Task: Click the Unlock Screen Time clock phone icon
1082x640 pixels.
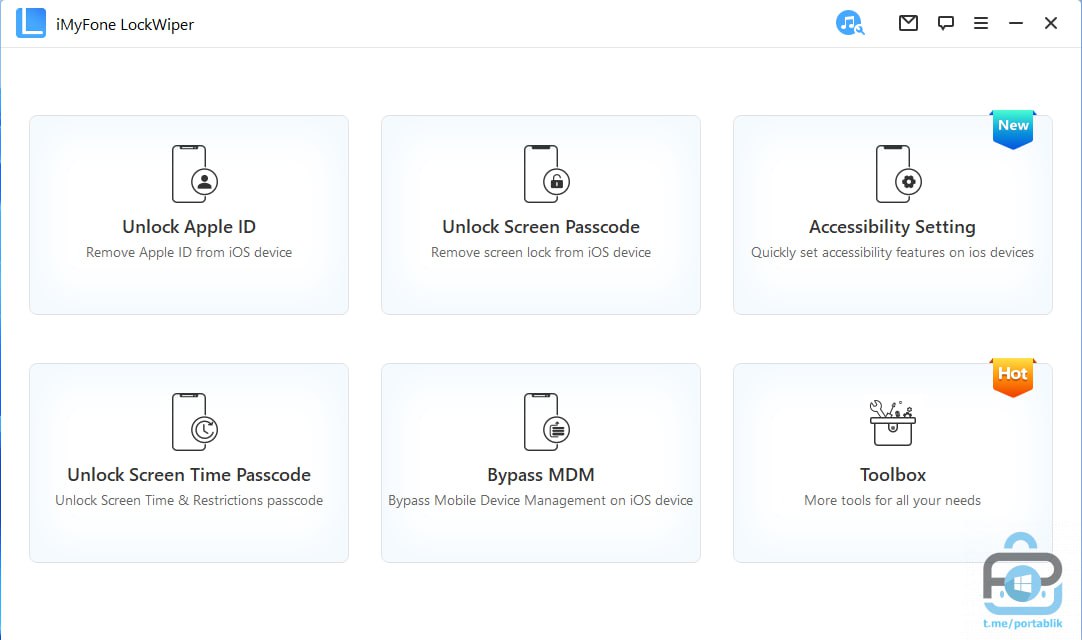Action: 195,422
